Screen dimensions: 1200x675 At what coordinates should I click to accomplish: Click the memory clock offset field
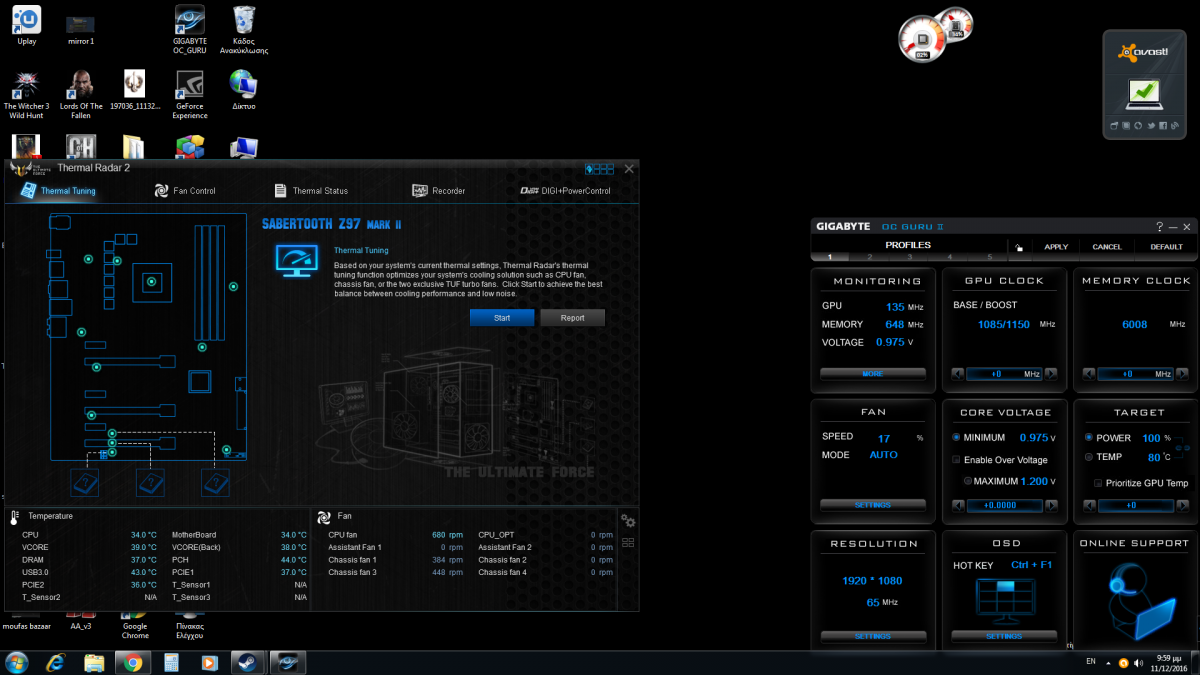1136,374
